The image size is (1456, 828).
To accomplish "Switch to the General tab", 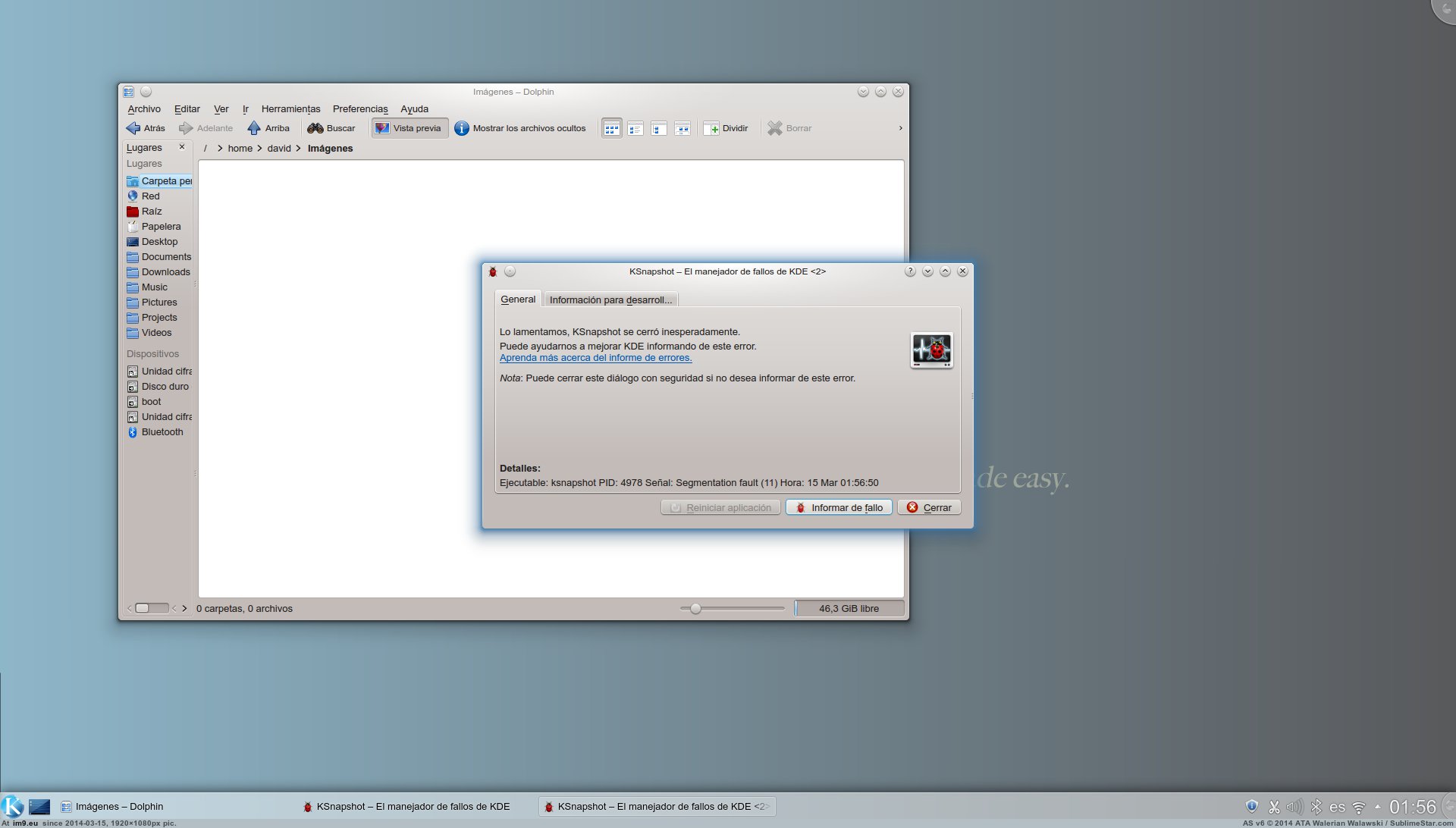I will click(518, 300).
